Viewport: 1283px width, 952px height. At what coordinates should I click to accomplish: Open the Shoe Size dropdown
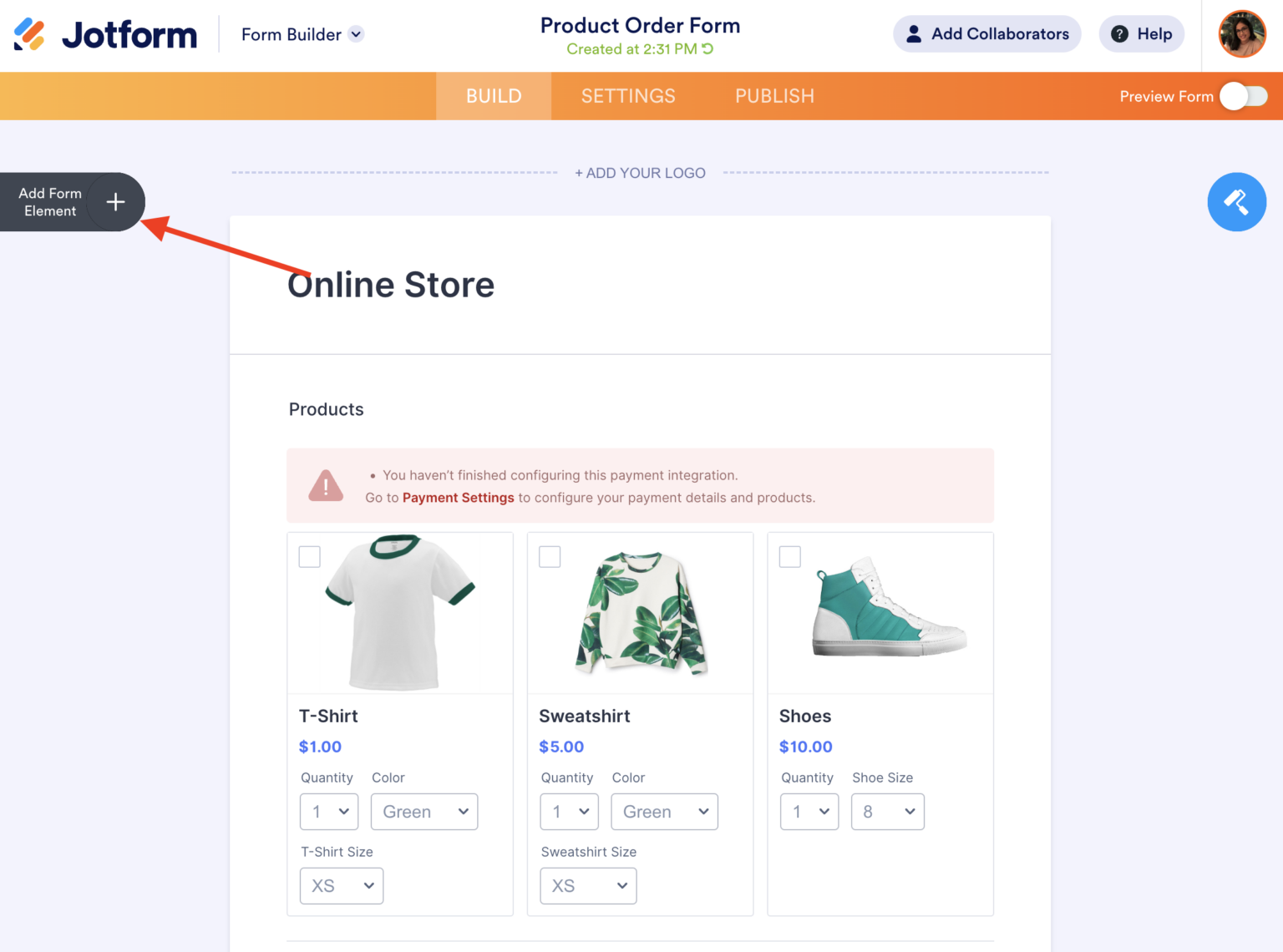pyautogui.click(x=887, y=811)
